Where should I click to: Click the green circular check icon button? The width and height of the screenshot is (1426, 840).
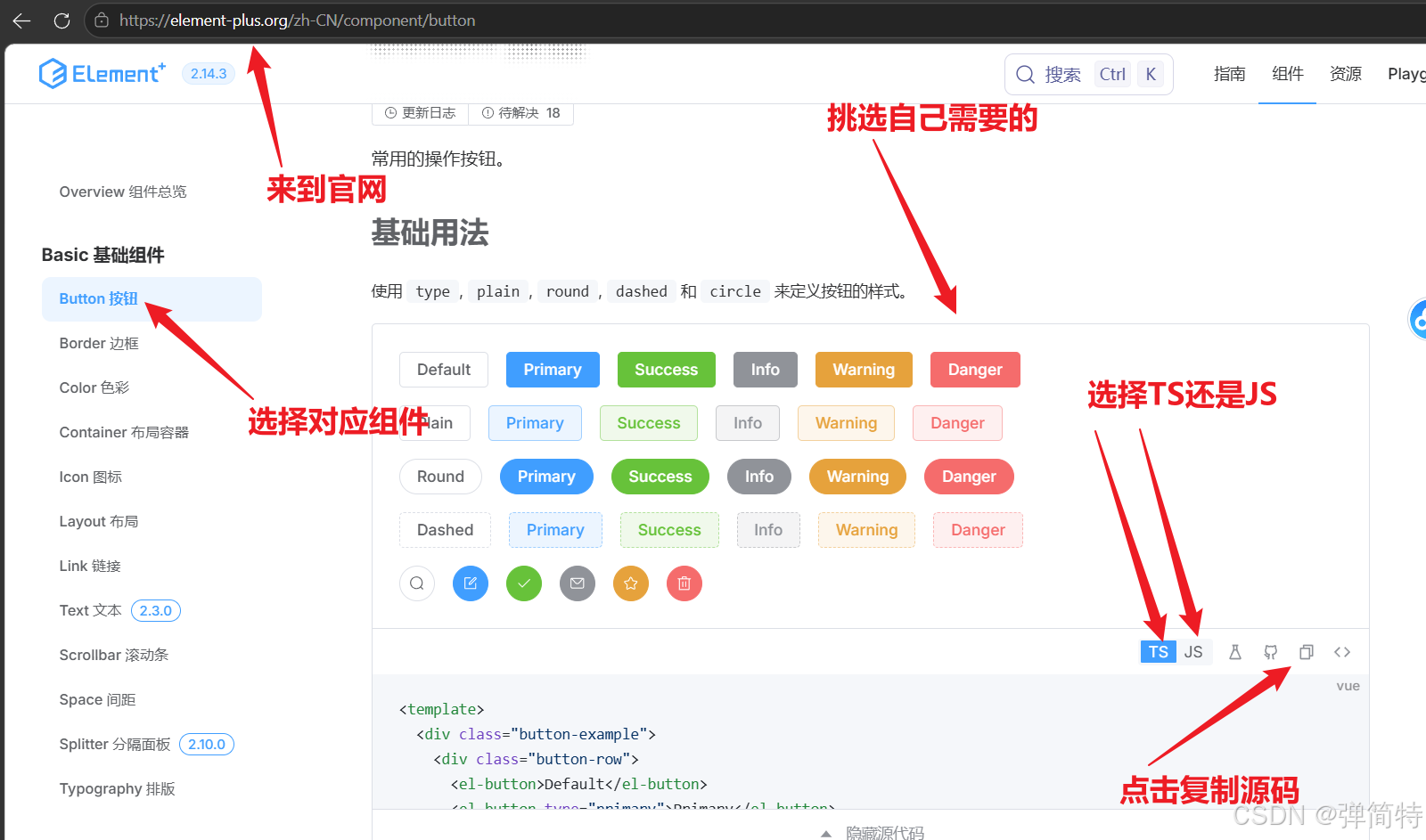coord(524,583)
